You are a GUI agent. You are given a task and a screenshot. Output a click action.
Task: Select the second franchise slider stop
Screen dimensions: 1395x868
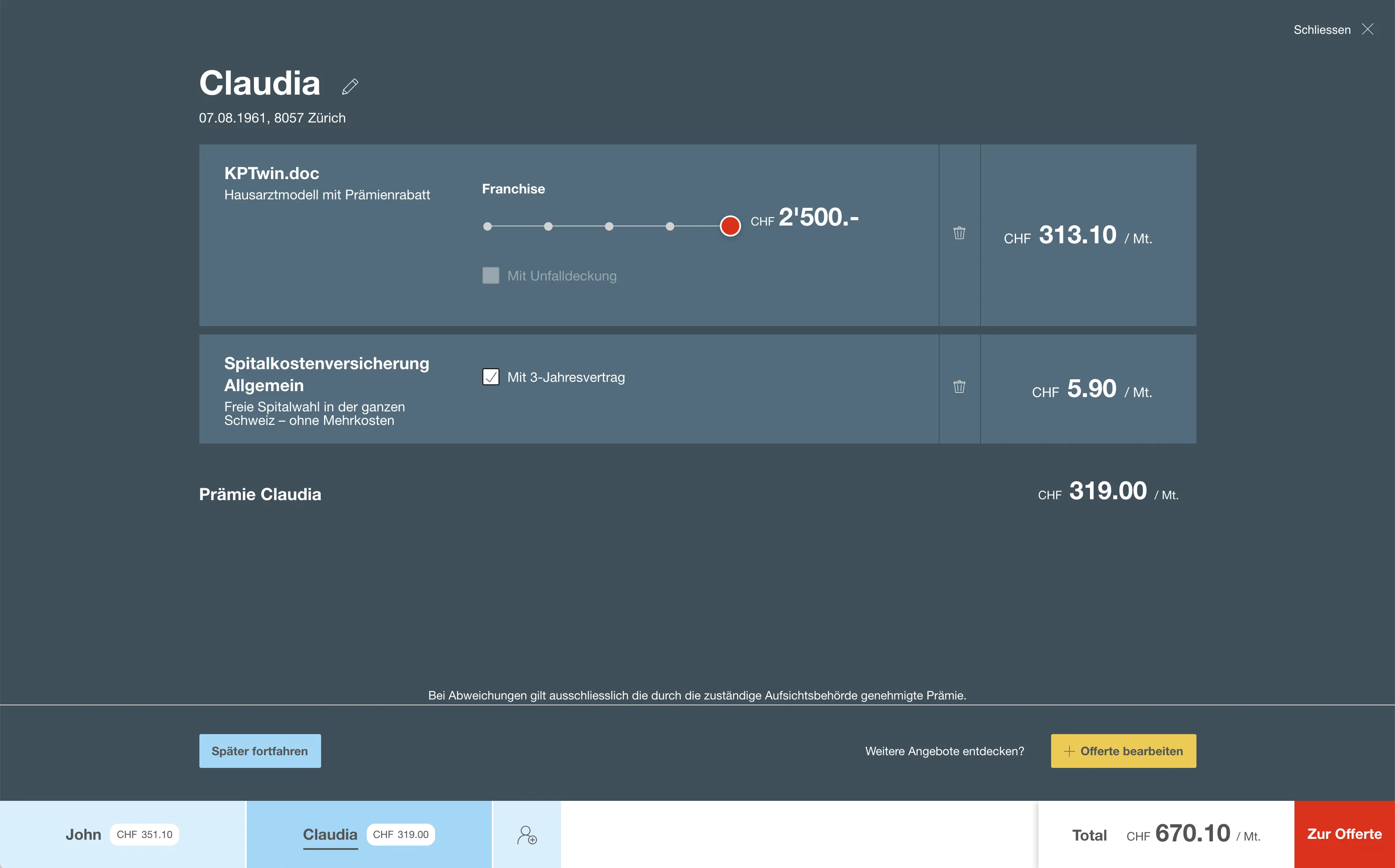548,226
